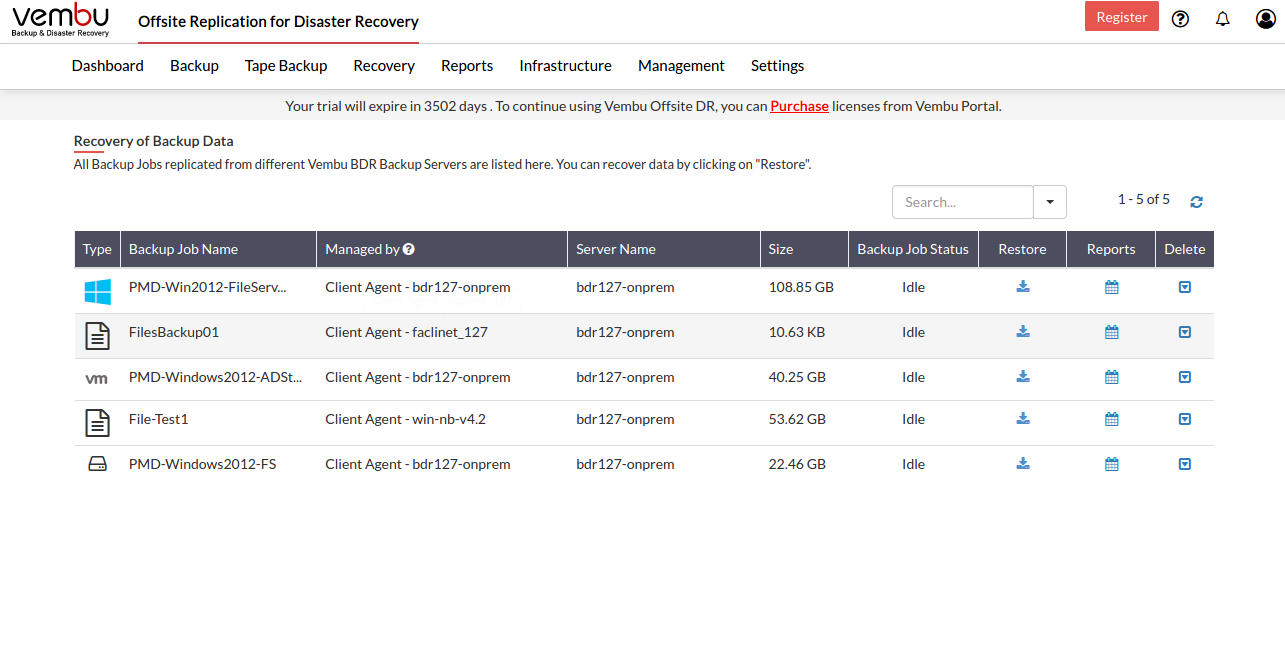Screen dimensions: 1285x662
Task: Follow the Purchase licenses link
Action: pos(799,106)
